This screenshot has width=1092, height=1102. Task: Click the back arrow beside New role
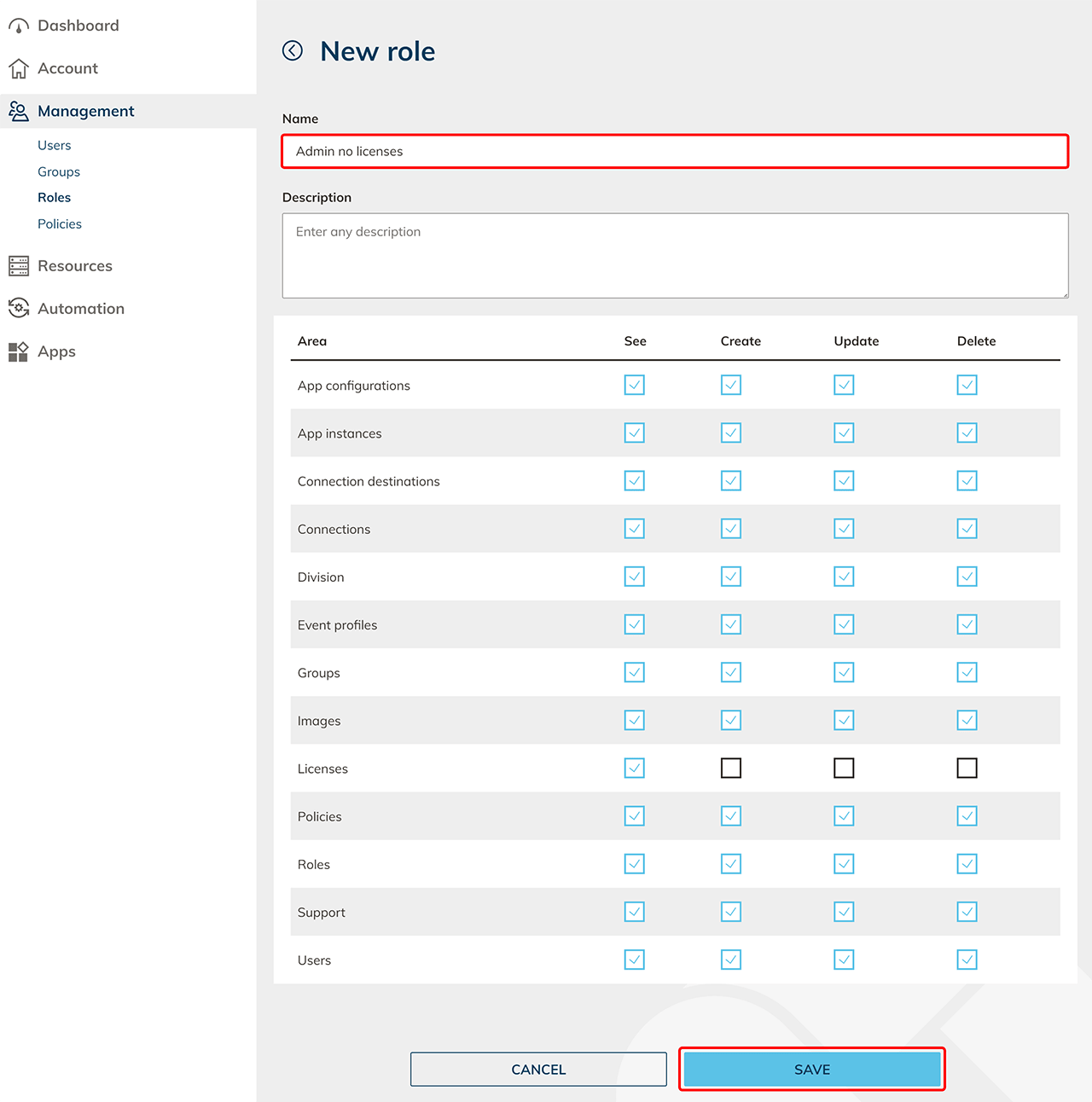[293, 51]
